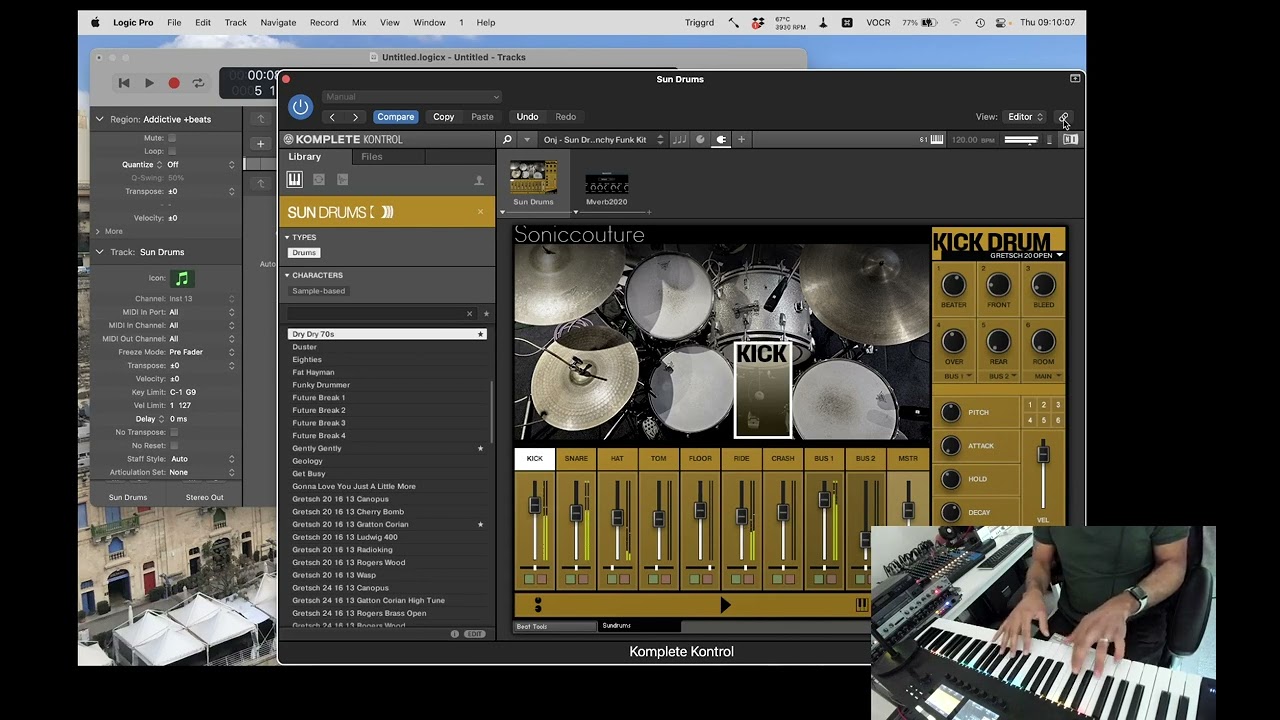Select the one-shots icon in Library
Viewport: 1280px width, 720px height.
point(342,180)
